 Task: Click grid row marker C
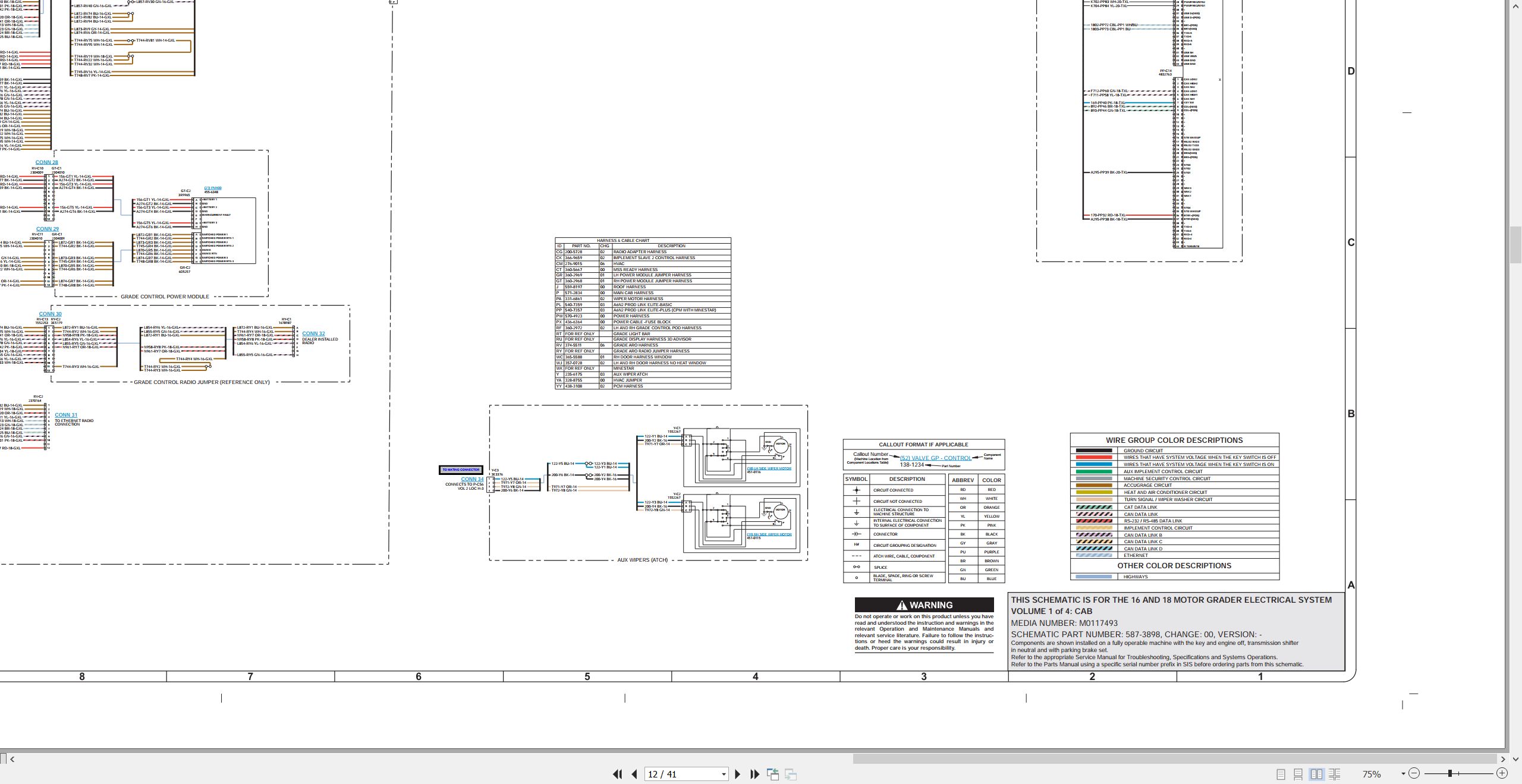(x=1351, y=243)
